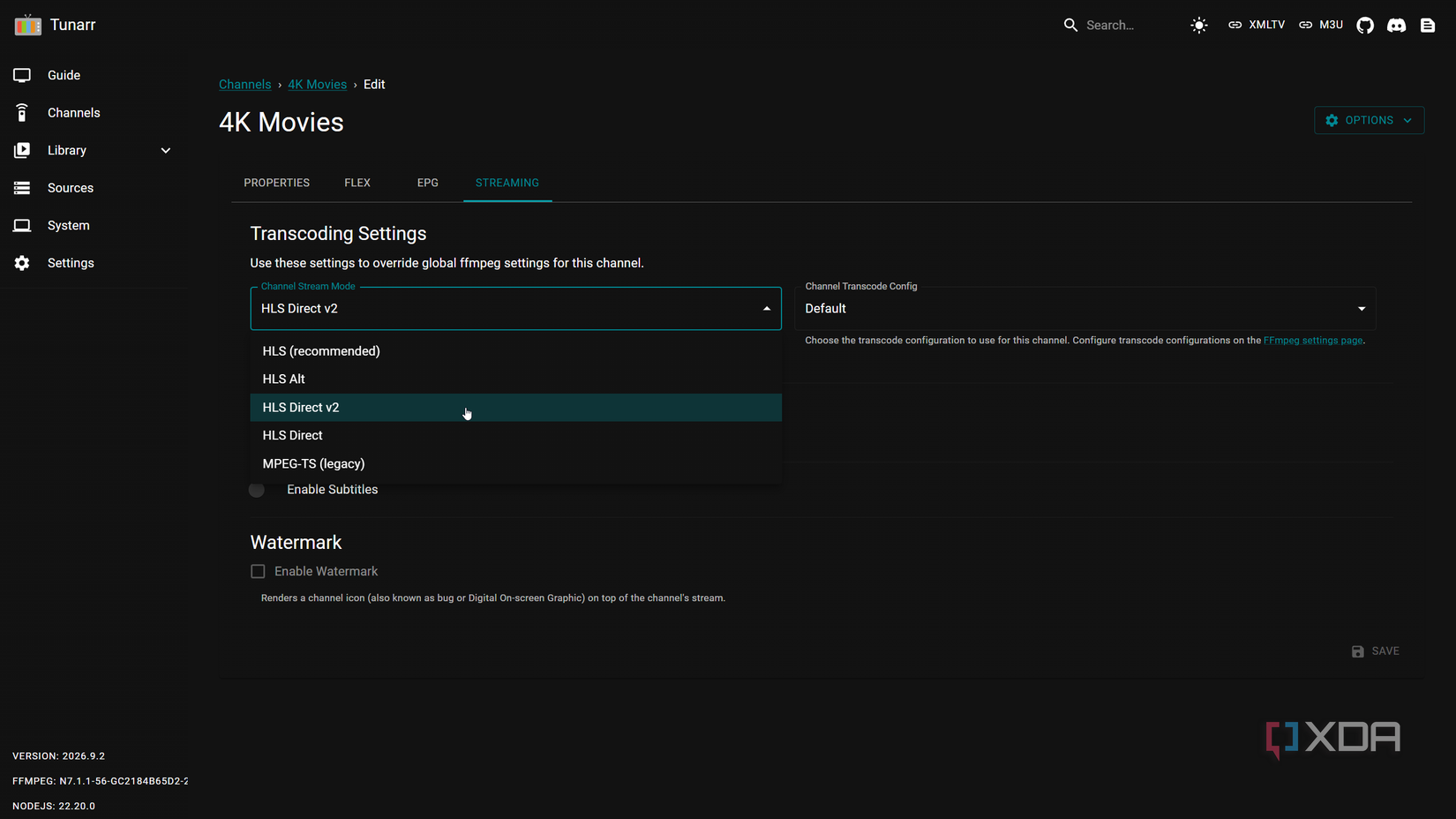Choose HLS Alt stream mode

click(x=515, y=379)
